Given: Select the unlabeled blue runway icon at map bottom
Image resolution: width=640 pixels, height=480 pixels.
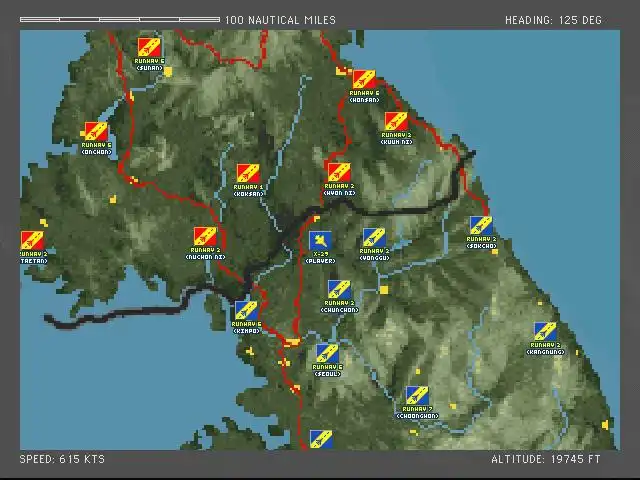Looking at the screenshot, I should coord(321,440).
